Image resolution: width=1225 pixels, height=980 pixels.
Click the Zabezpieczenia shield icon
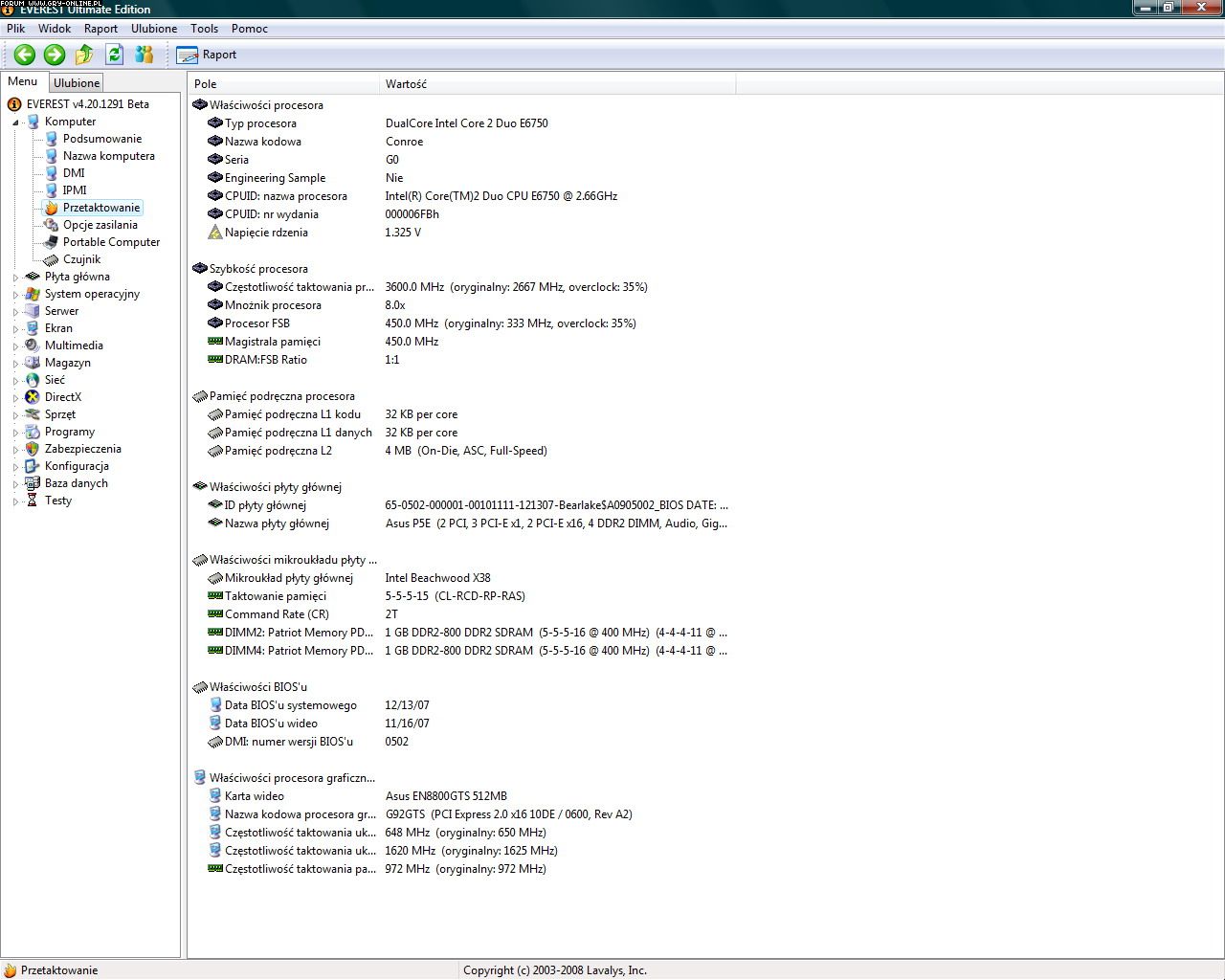33,449
